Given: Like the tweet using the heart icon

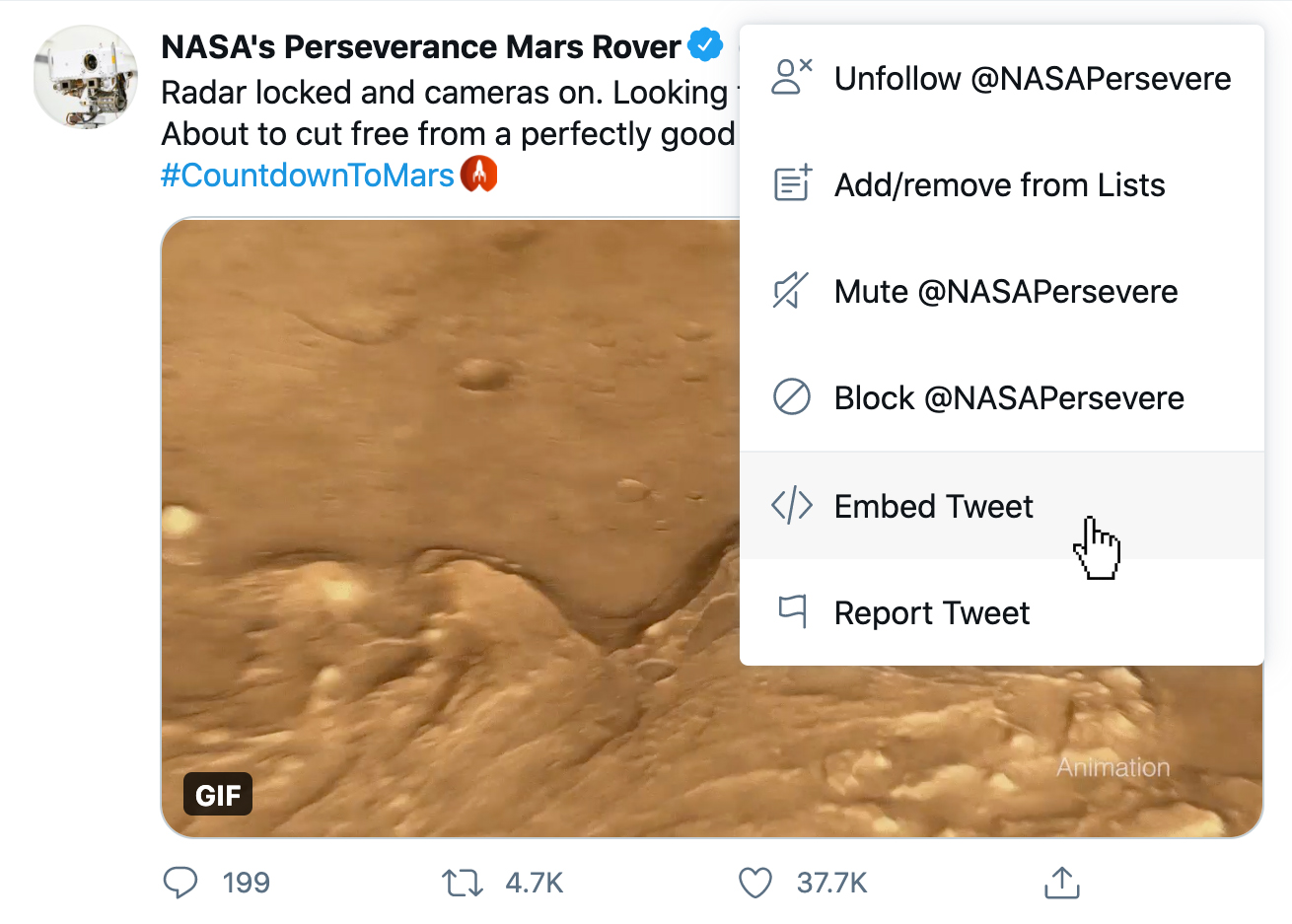Looking at the screenshot, I should (754, 883).
